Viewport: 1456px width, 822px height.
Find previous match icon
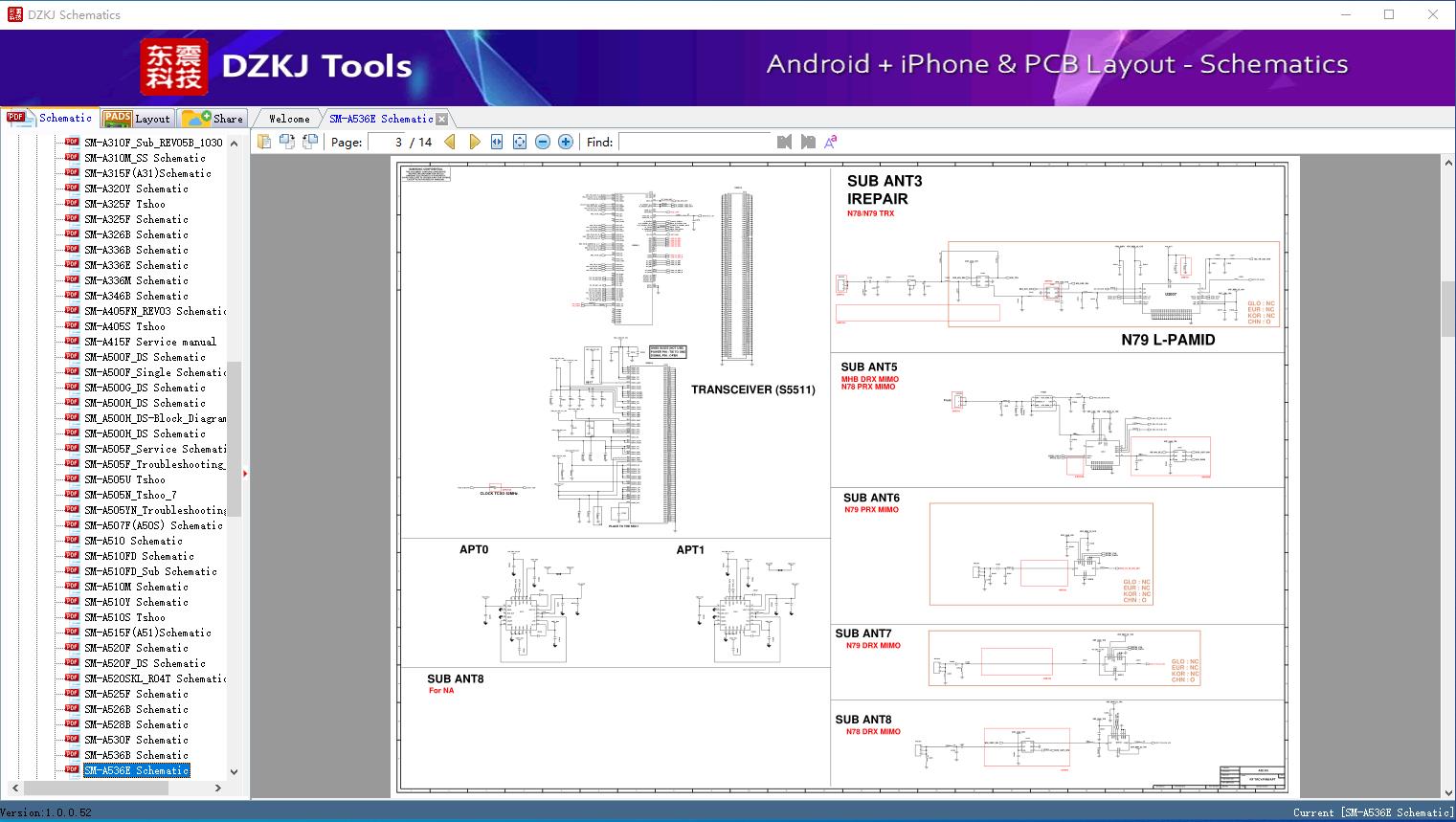[785, 142]
